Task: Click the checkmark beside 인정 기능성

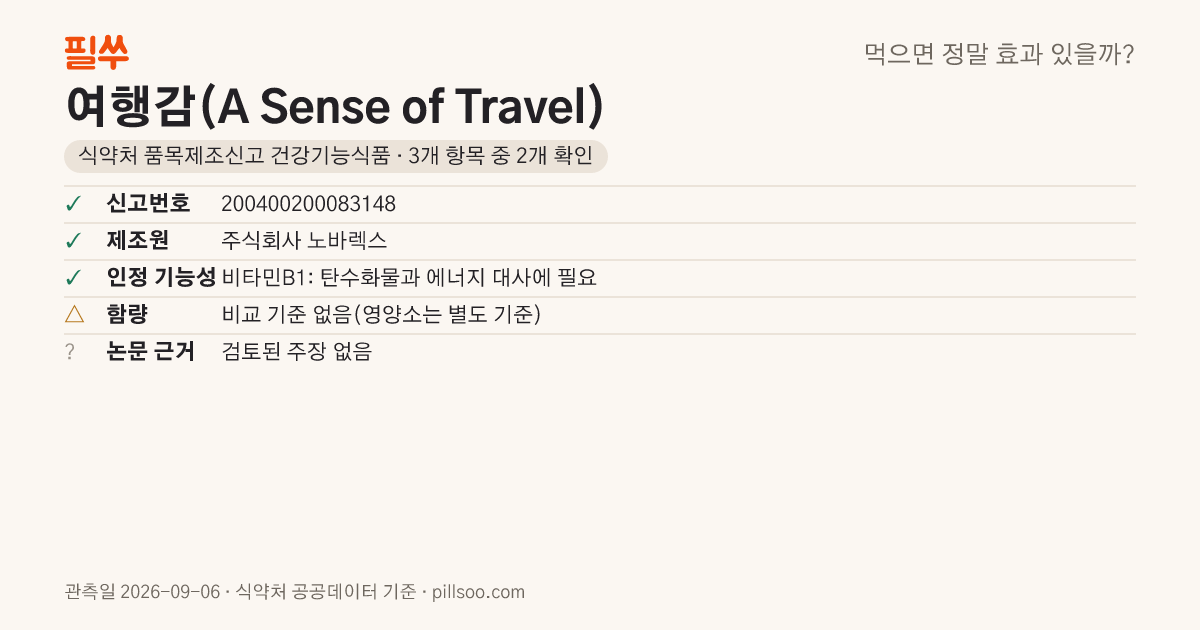Action: (x=73, y=278)
